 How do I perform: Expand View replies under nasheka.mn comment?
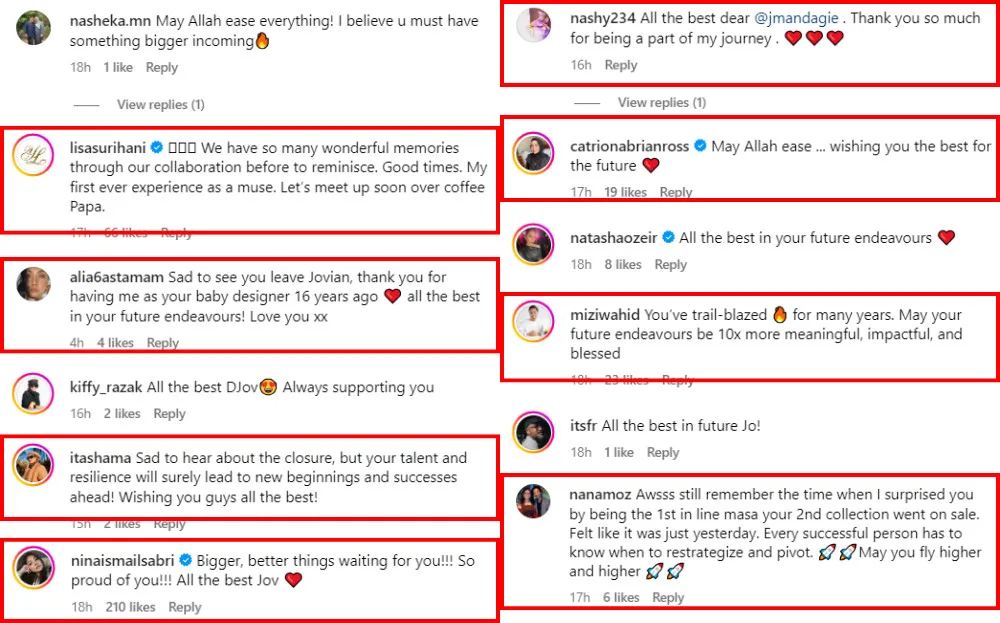coord(160,105)
